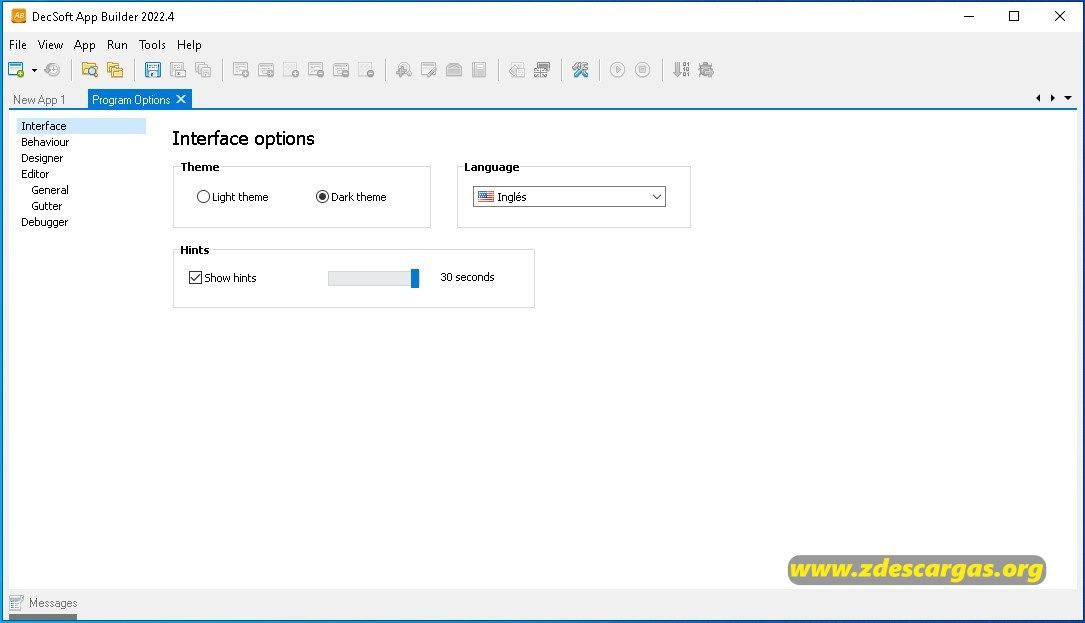Toggle the Show hints checkbox
Viewport: 1085px width, 623px height.
(x=195, y=278)
